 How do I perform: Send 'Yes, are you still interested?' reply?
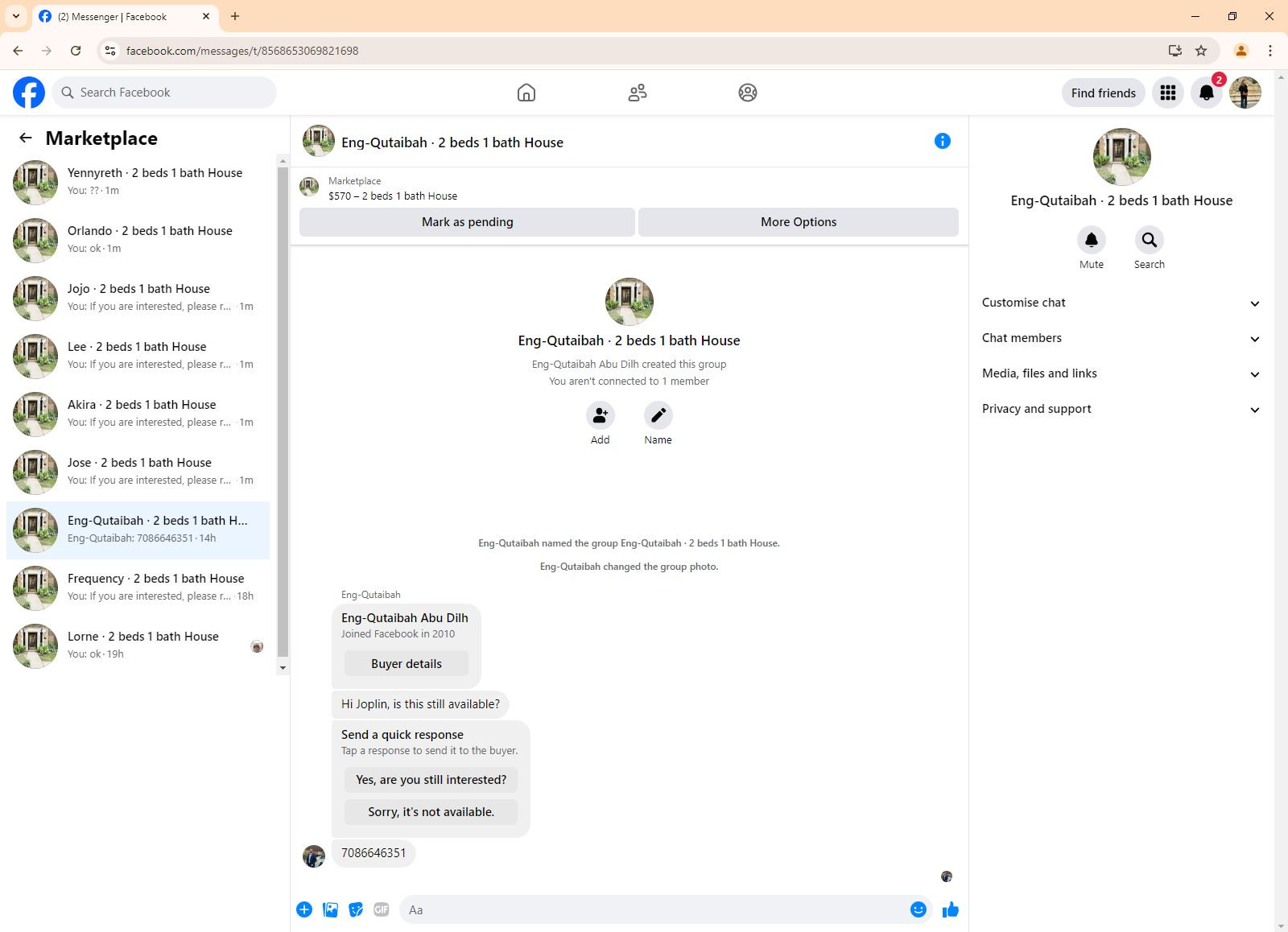coord(431,780)
